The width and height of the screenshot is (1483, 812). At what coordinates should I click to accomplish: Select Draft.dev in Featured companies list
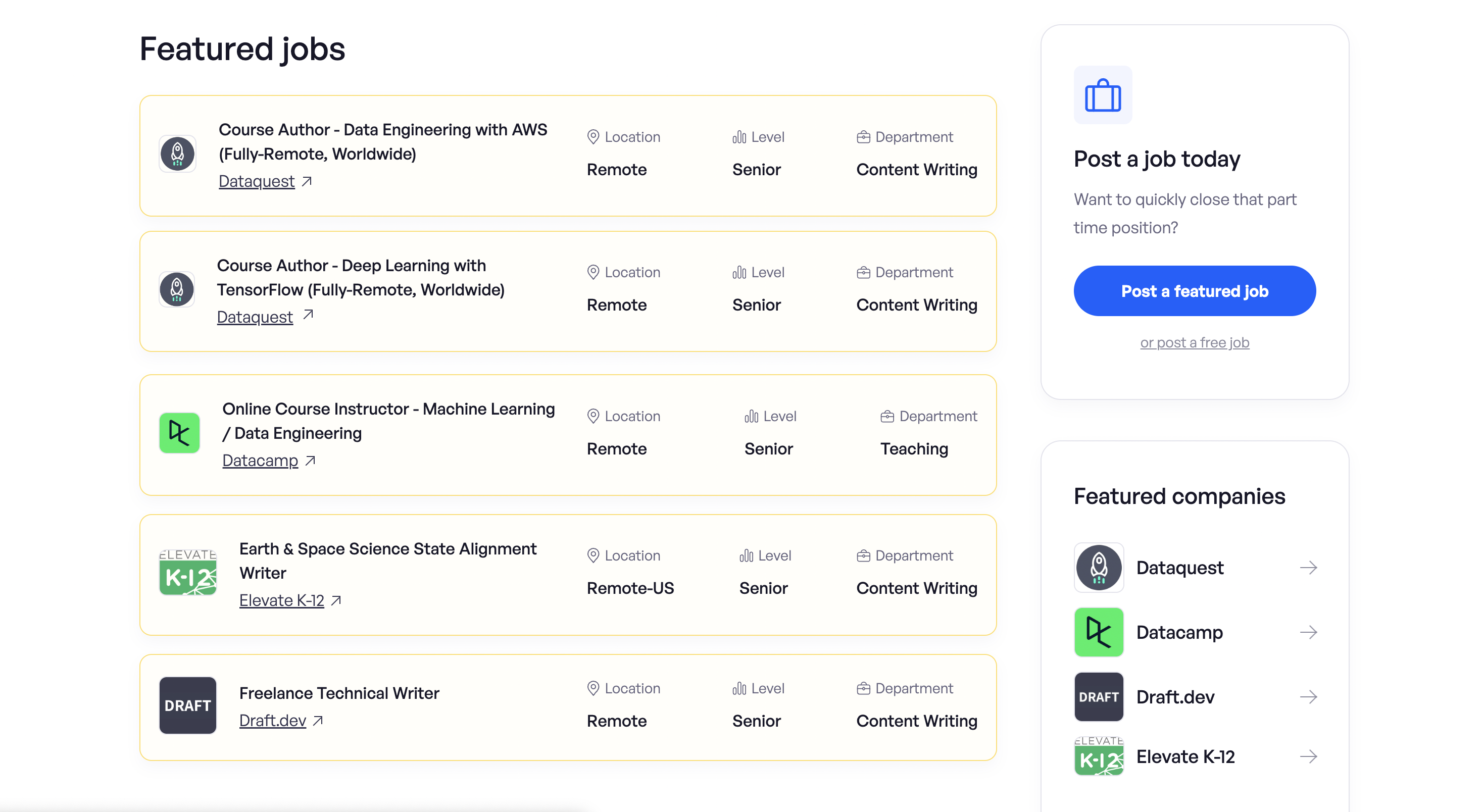coord(1175,697)
